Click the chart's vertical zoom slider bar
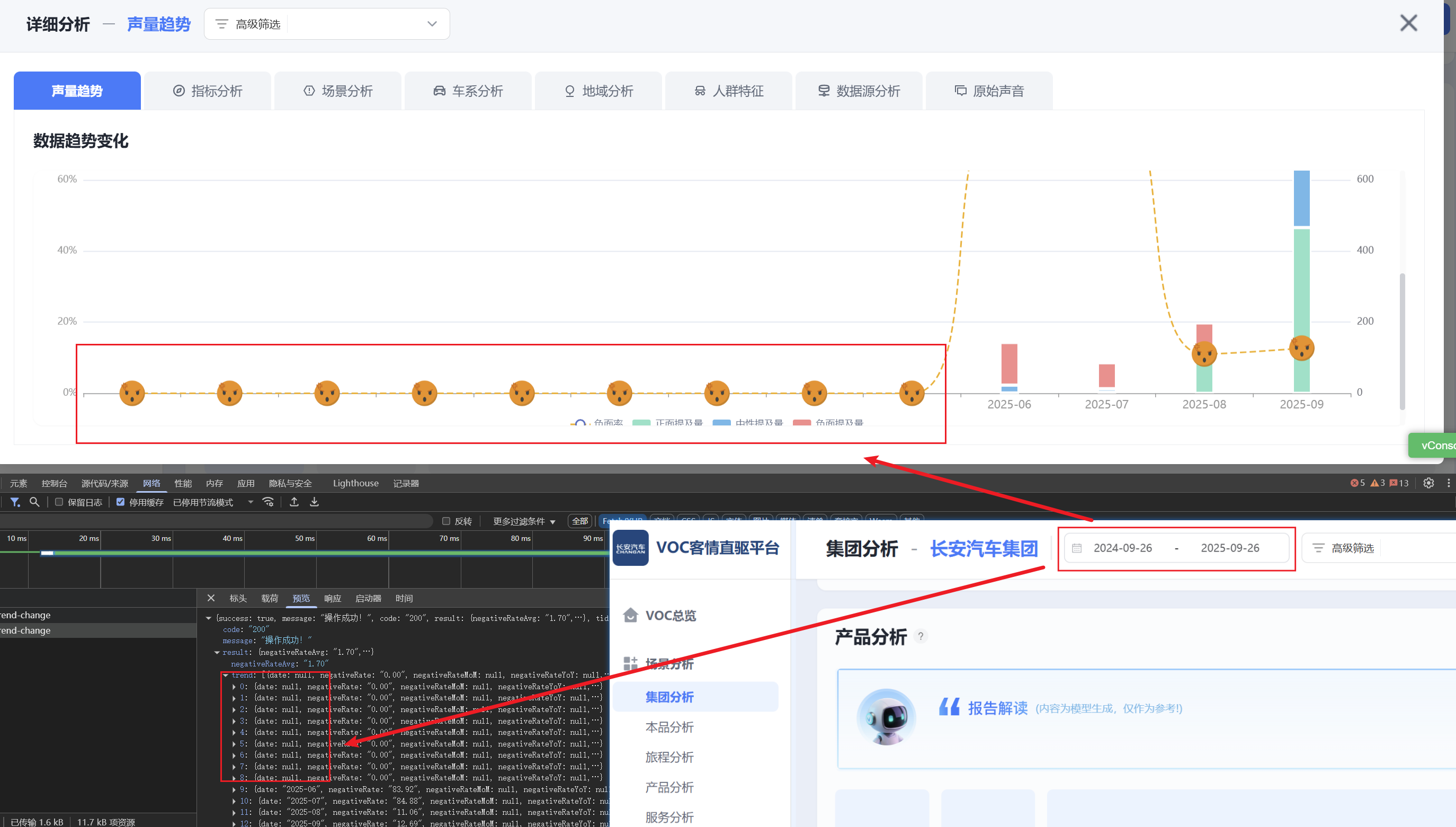The height and width of the screenshot is (827, 1456). pyautogui.click(x=1402, y=341)
